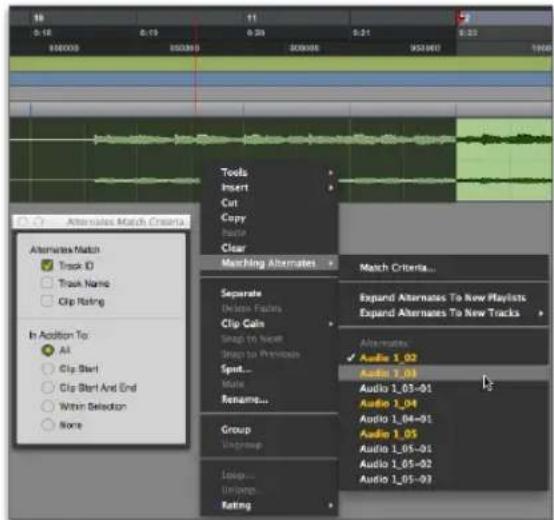Choose Spot... from the context menu
The height and width of the screenshot is (520, 554).
tap(269, 369)
